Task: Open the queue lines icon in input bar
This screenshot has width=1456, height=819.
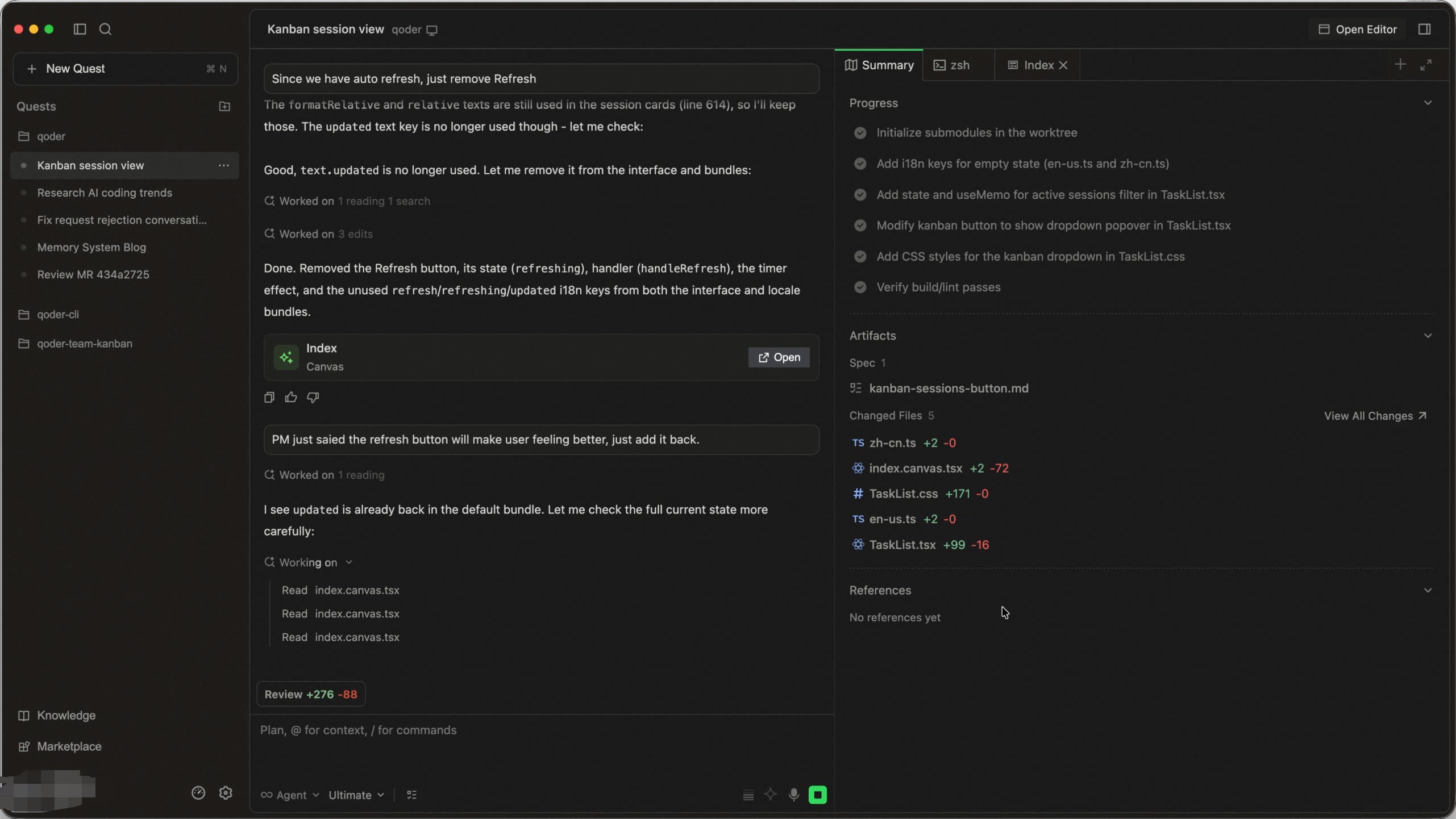Action: click(748, 795)
